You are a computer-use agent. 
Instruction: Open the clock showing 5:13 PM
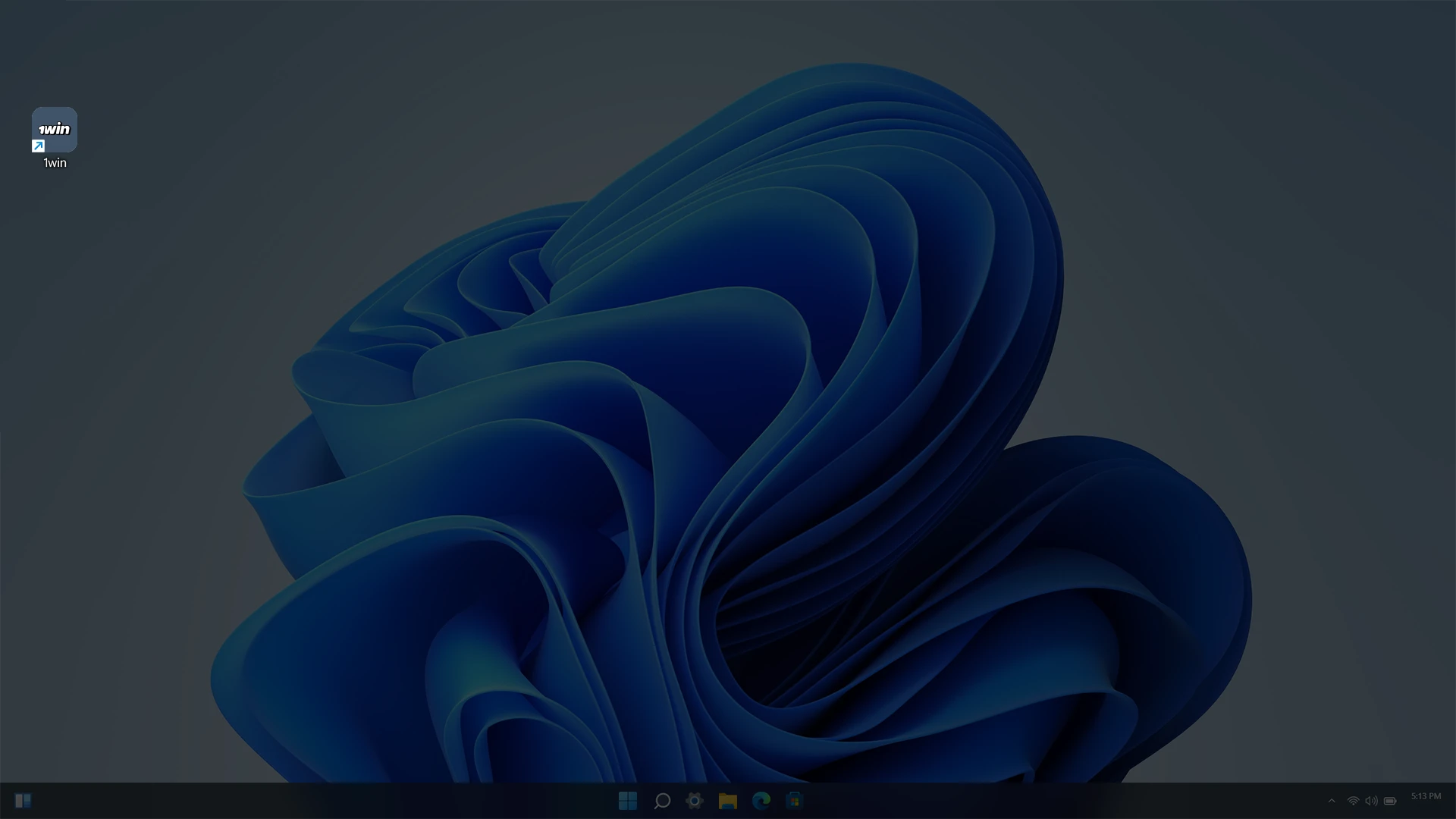1426,796
